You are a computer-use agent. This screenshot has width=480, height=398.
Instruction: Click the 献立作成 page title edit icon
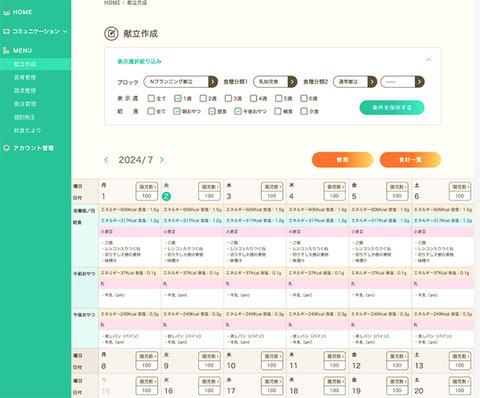point(111,34)
